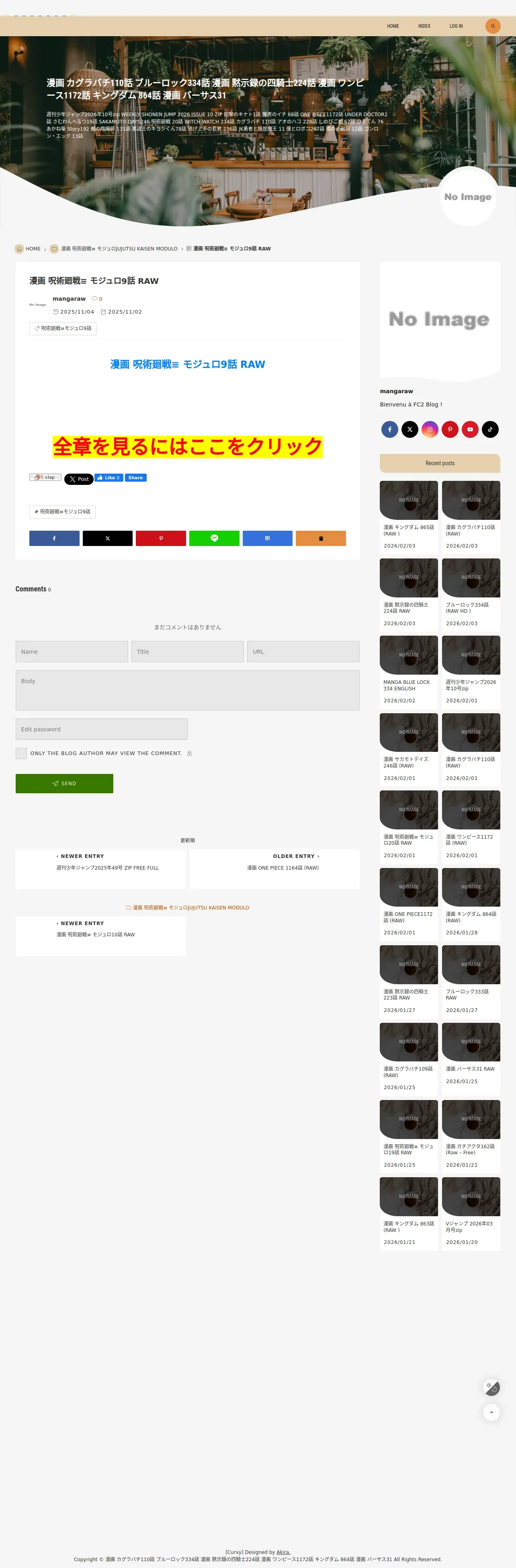Screen dimensions: 516x1568
Task: Click the Facebook Like button
Action: [x=109, y=478]
